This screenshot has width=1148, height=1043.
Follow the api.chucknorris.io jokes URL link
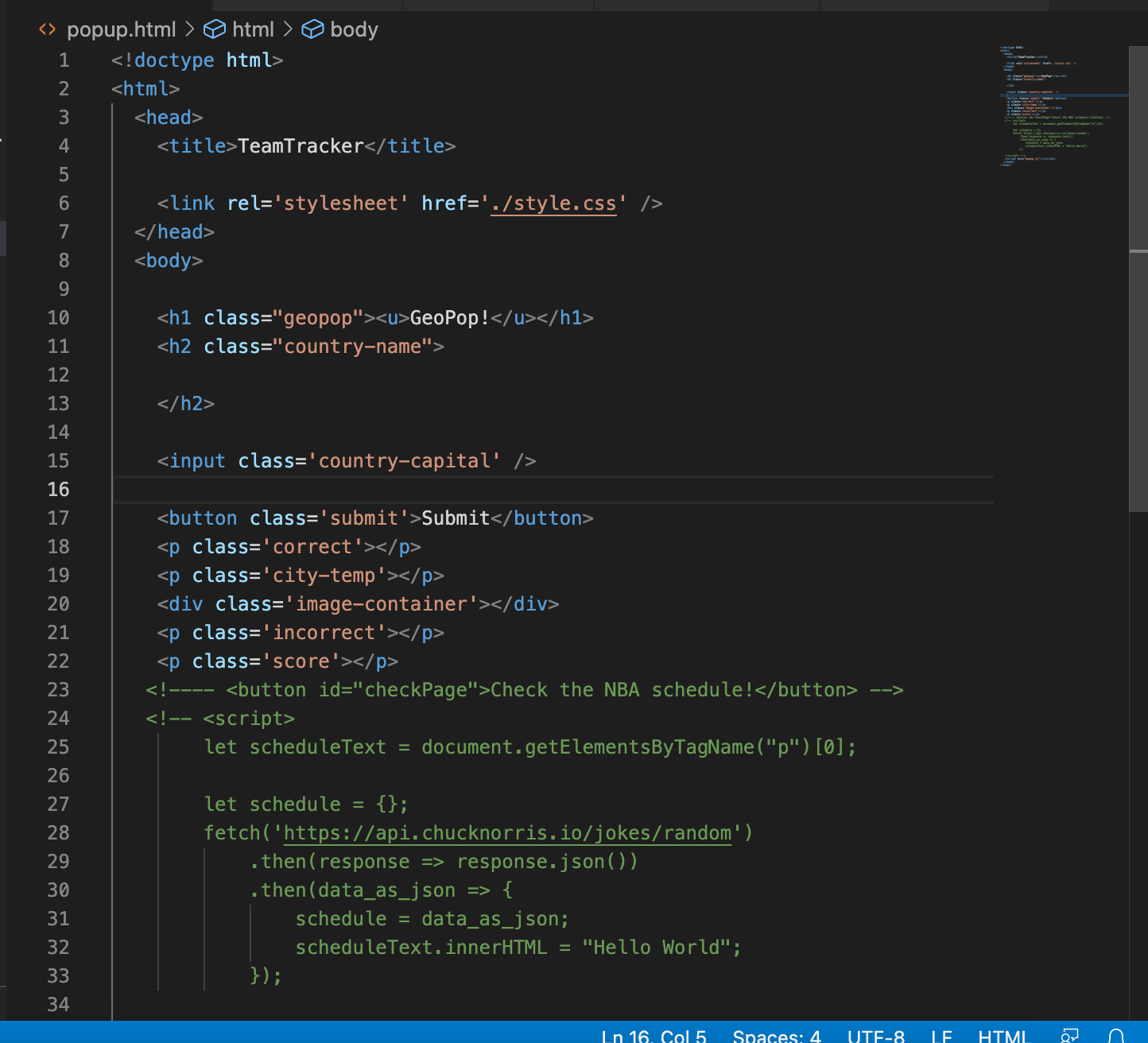click(x=507, y=833)
